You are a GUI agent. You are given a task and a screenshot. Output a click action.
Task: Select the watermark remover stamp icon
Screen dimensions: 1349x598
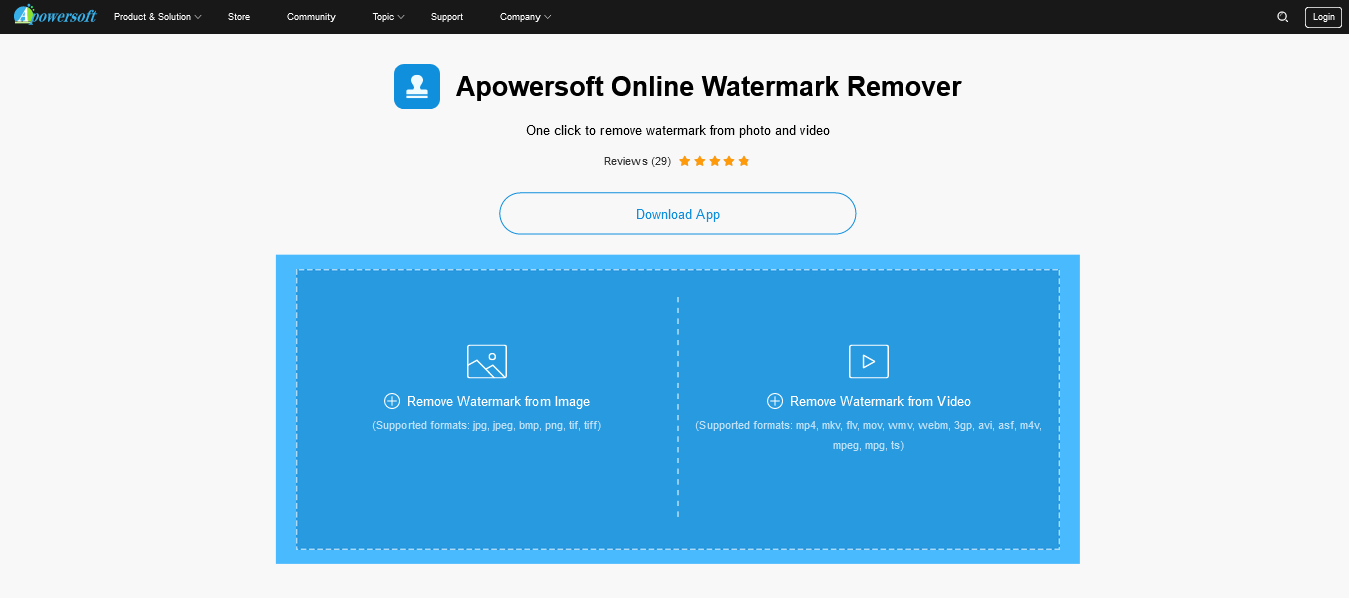pos(417,87)
